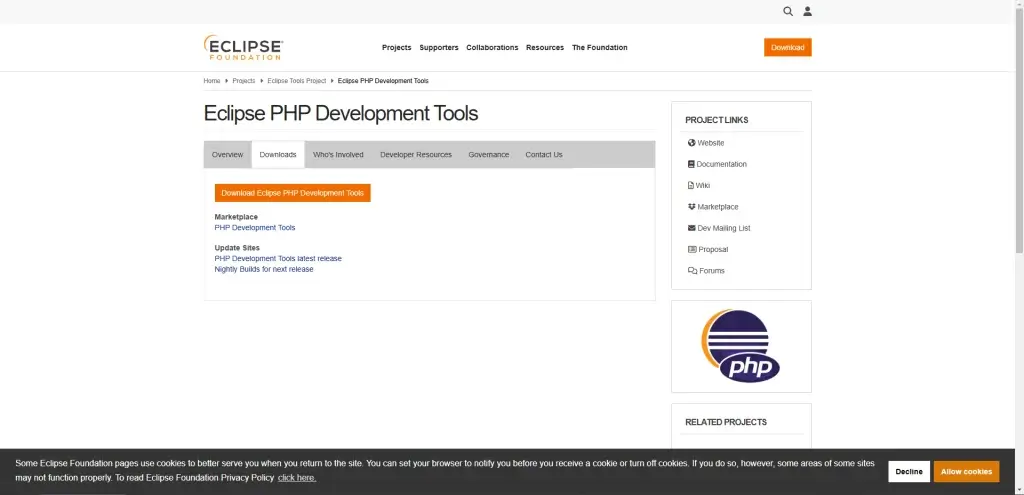Viewport: 1024px width, 495px height.
Task: Click the page vertical scrollbar
Action: (1019, 131)
